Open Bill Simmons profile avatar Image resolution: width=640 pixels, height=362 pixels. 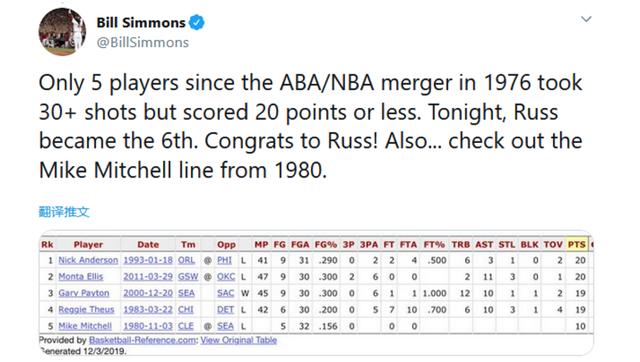[x=62, y=32]
